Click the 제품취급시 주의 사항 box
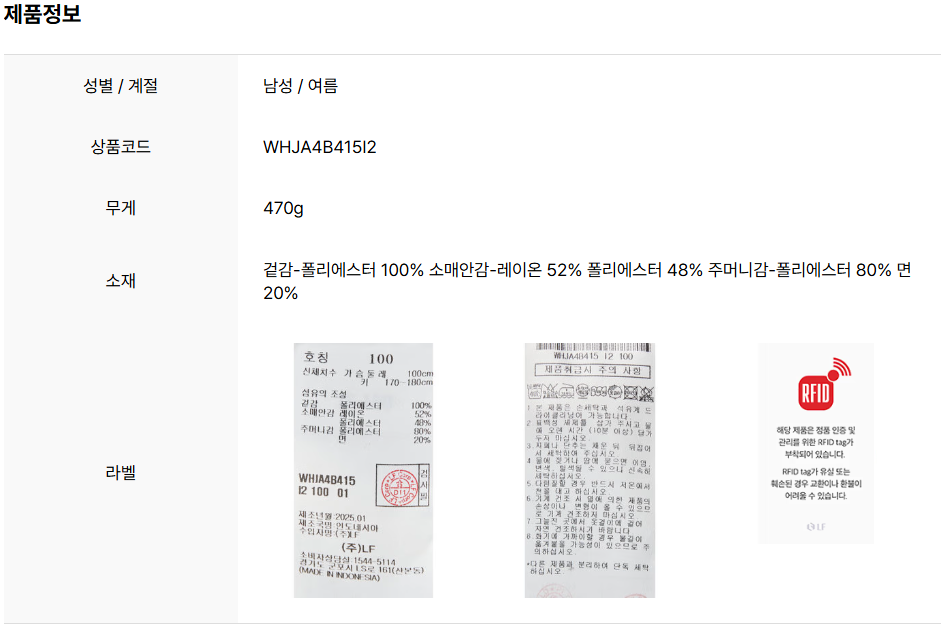Image resolution: width=952 pixels, height=627 pixels. [593, 370]
